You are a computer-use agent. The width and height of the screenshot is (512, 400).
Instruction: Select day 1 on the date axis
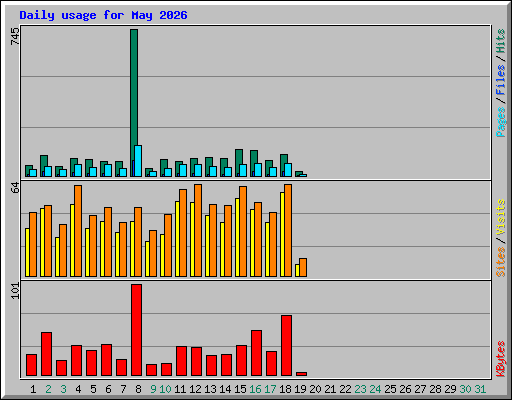[33, 389]
